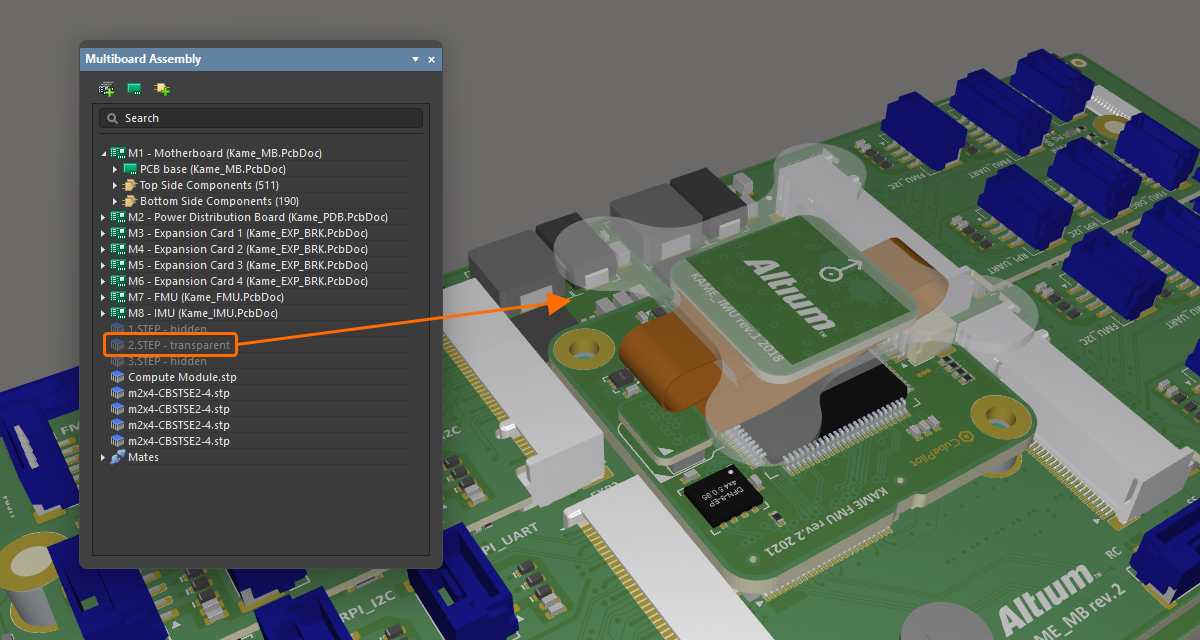Close the Multiboard Assembly panel

tap(432, 60)
